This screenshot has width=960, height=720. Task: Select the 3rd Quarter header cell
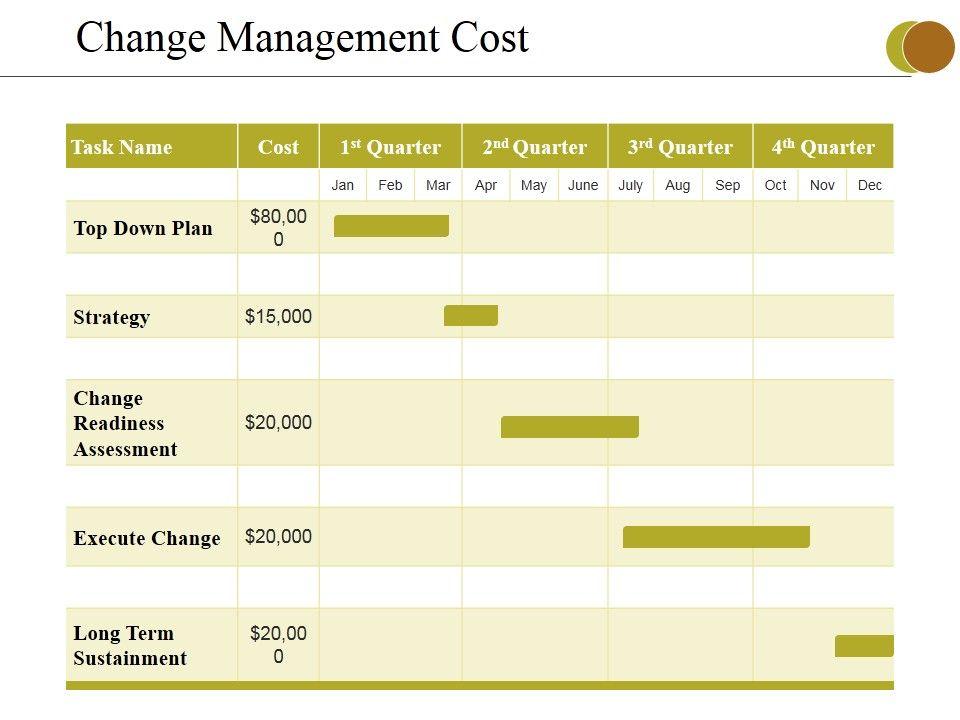pyautogui.click(x=680, y=147)
